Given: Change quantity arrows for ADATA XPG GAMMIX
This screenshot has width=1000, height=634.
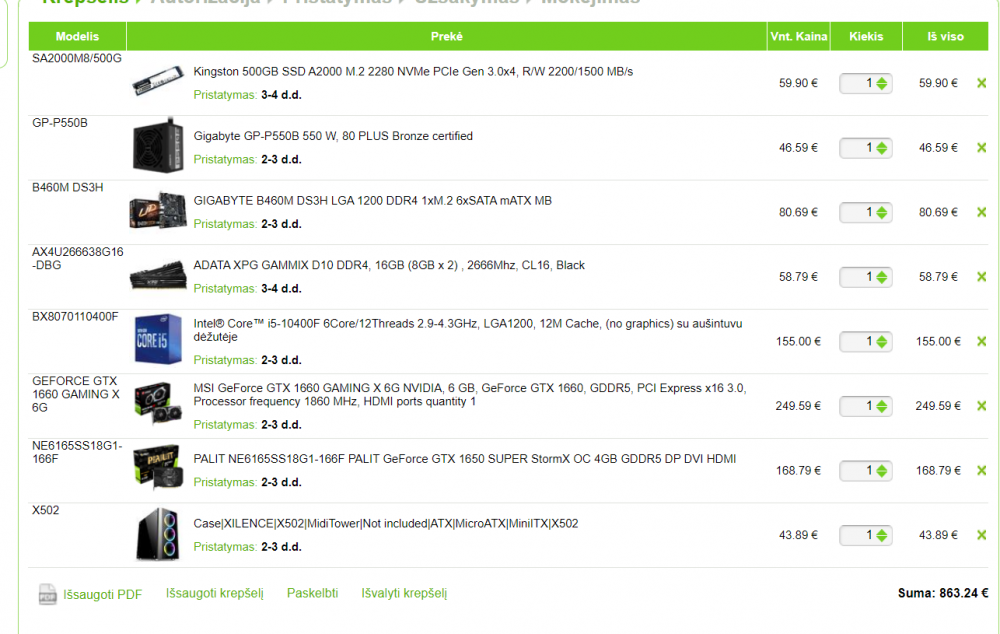Looking at the screenshot, I should 881,277.
